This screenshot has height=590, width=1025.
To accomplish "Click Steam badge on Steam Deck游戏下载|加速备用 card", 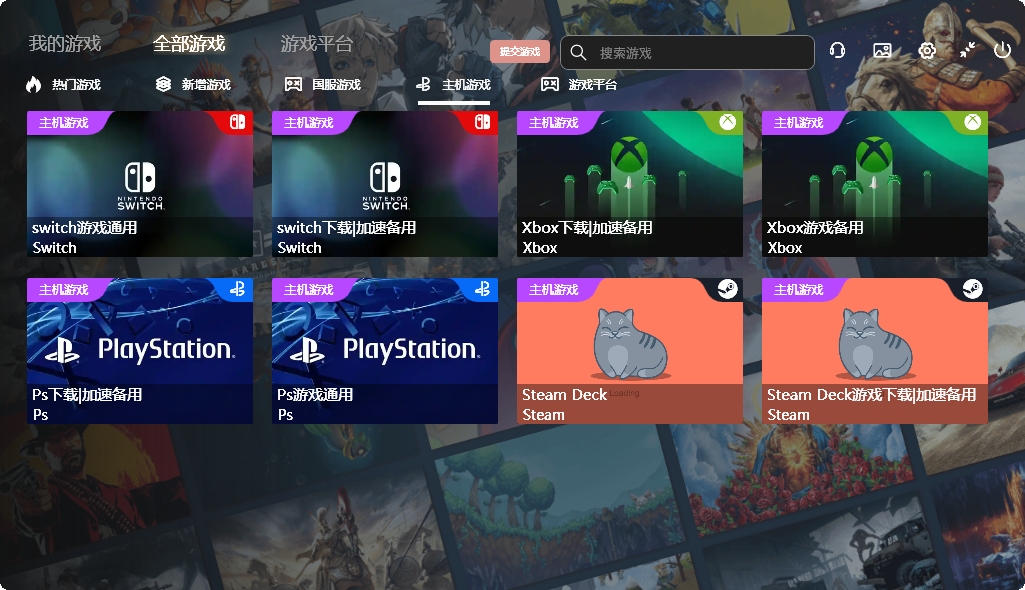I will click(973, 289).
